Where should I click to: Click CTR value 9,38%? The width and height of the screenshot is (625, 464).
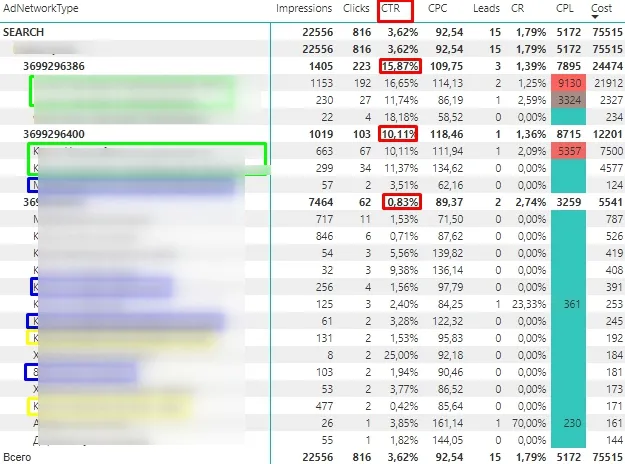point(404,270)
